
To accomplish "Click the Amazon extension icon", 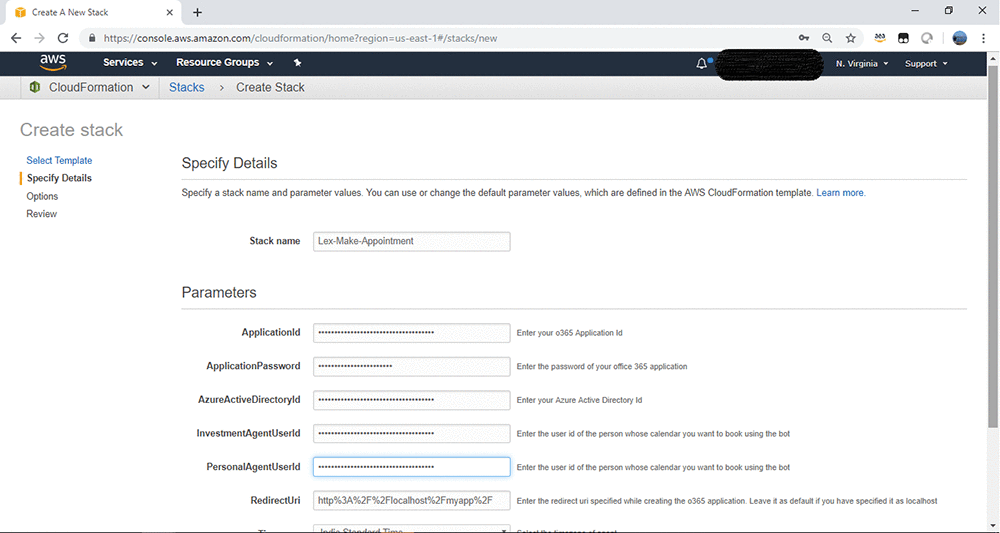I will tap(880, 38).
